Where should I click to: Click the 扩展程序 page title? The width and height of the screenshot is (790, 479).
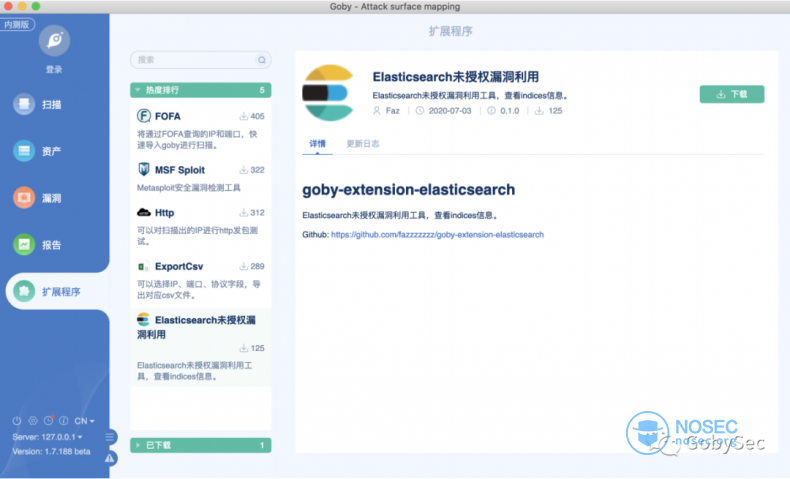[450, 31]
